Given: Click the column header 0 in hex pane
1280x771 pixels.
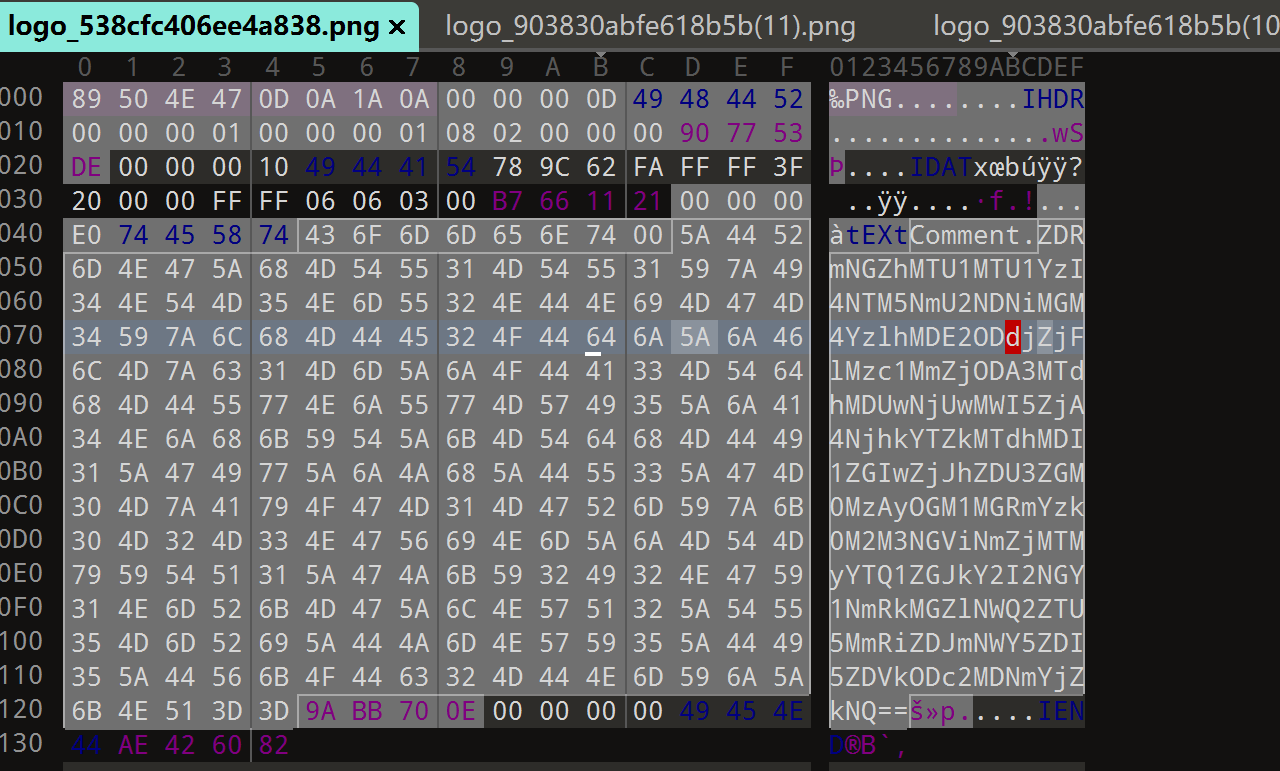Looking at the screenshot, I should (x=86, y=68).
